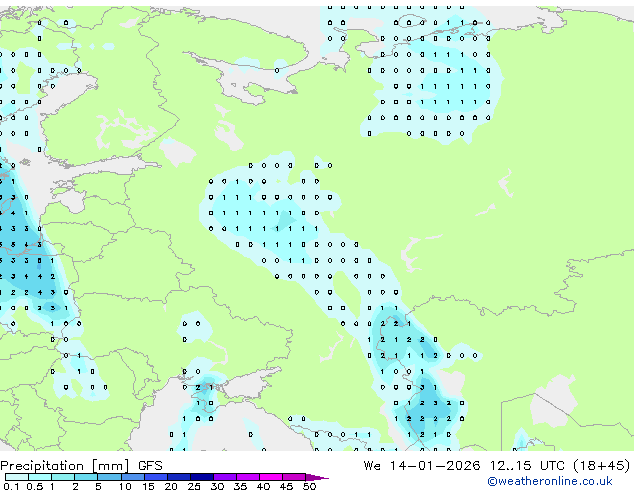Screen dimensions: 634x490
Task: Pick the 20–25 mm dark blue legend swatch
Action: click(x=179, y=477)
